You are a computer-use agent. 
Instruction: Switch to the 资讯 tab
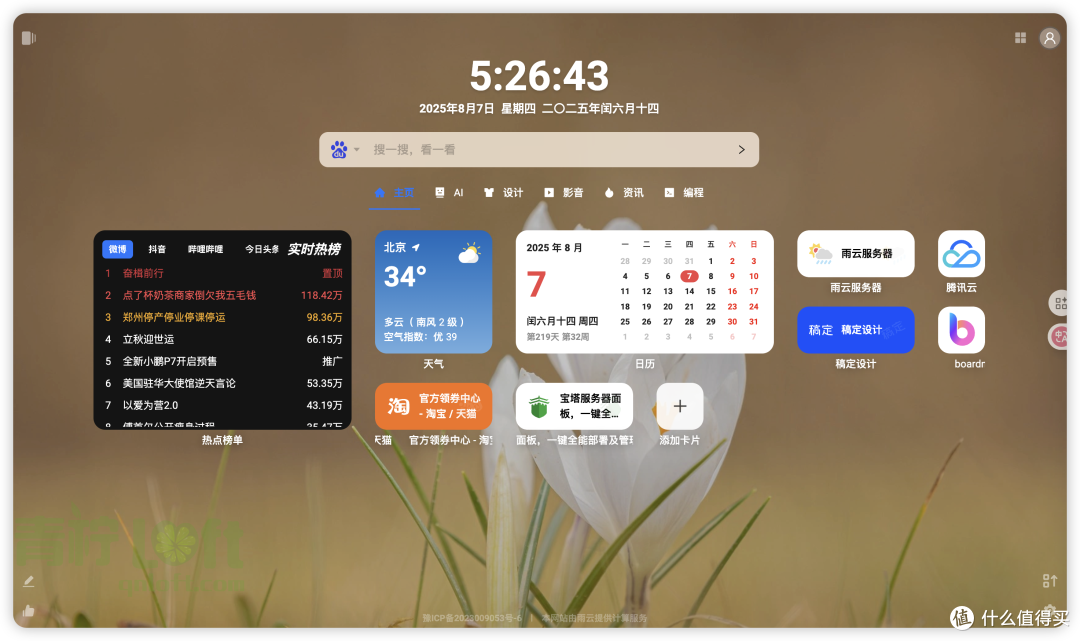pyautogui.click(x=624, y=193)
